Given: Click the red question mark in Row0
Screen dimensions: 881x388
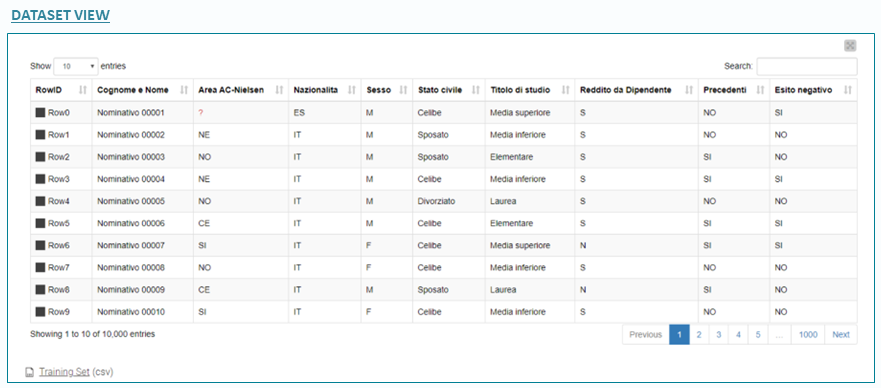Looking at the screenshot, I should pos(201,113).
